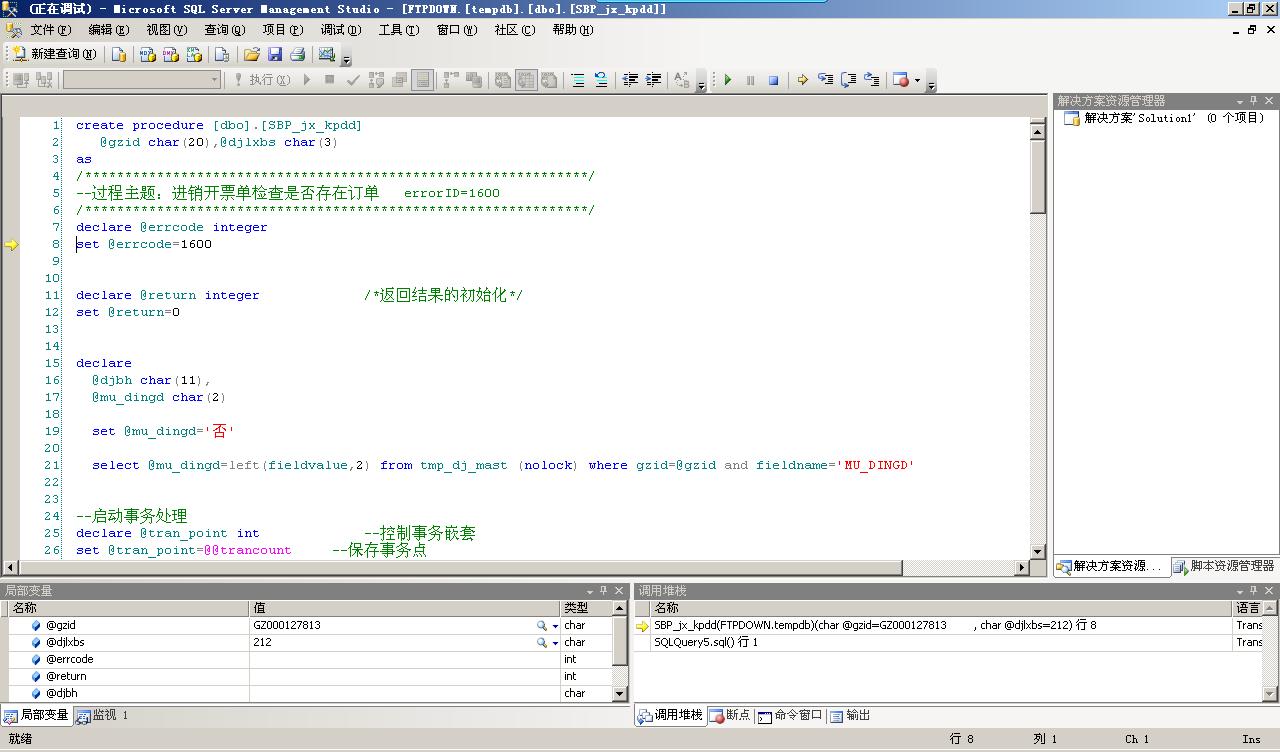Switch to the 命令窗口 tab
1280x752 pixels.
[x=790, y=716]
